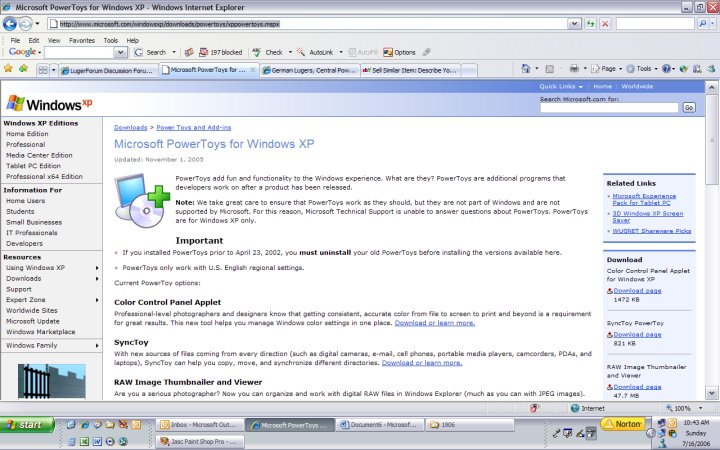The image size is (720, 450).
Task: Click the Internet zone globe in the status bar
Action: pos(574,408)
